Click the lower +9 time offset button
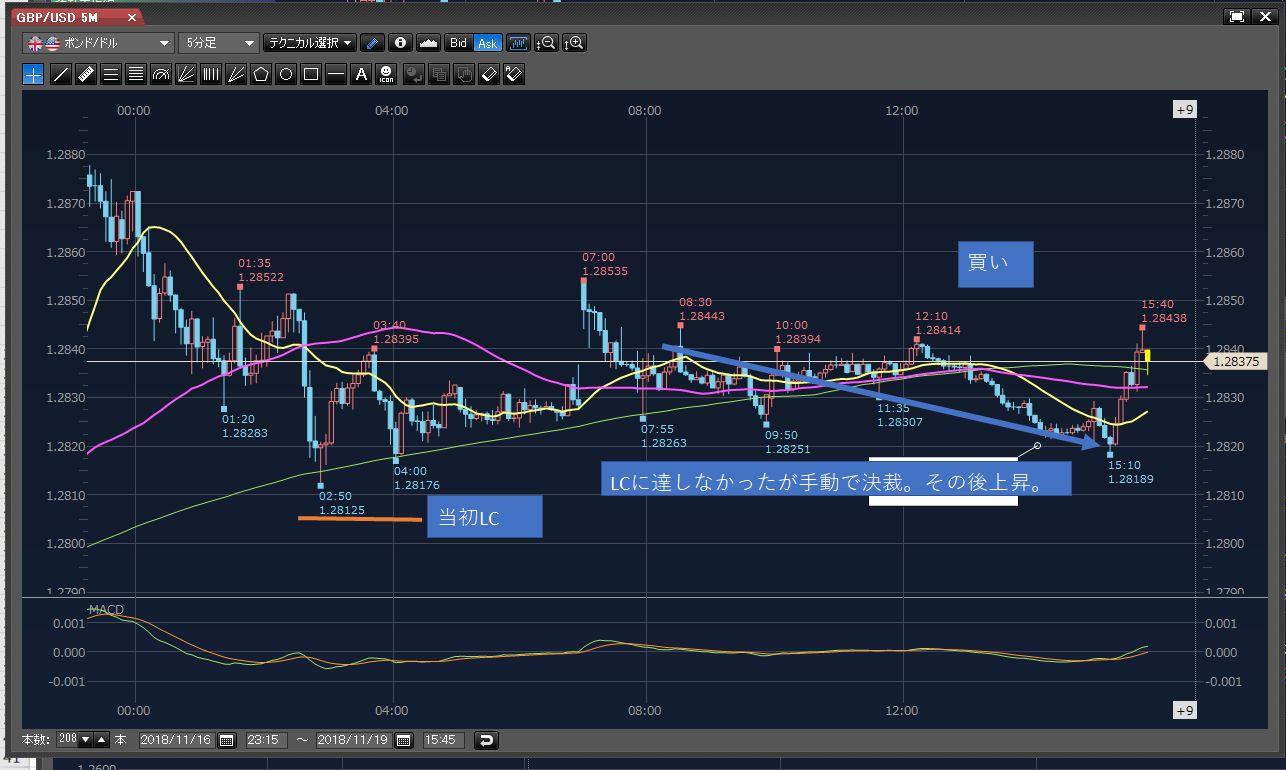 1184,710
